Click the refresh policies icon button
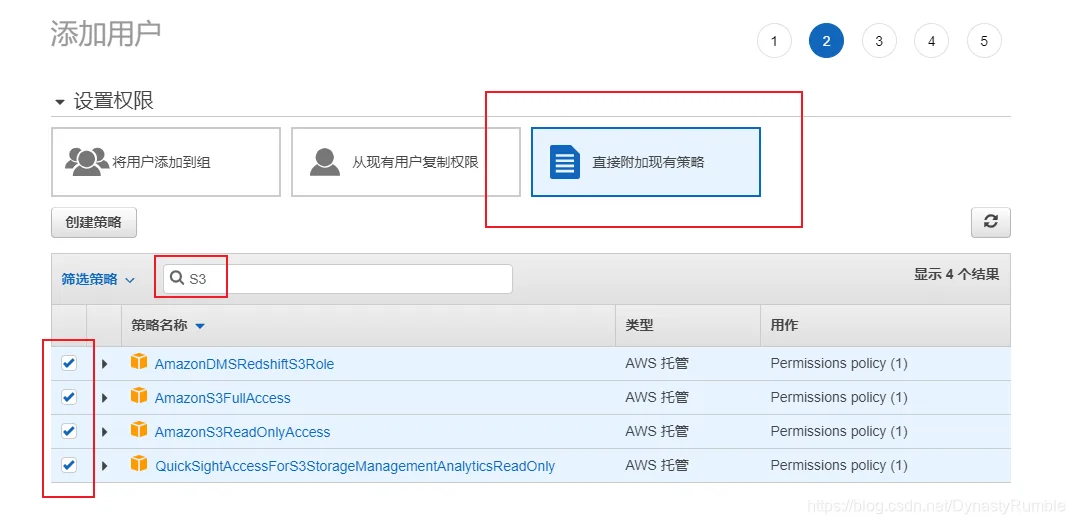Screen dimensions: 1075x524 991,222
